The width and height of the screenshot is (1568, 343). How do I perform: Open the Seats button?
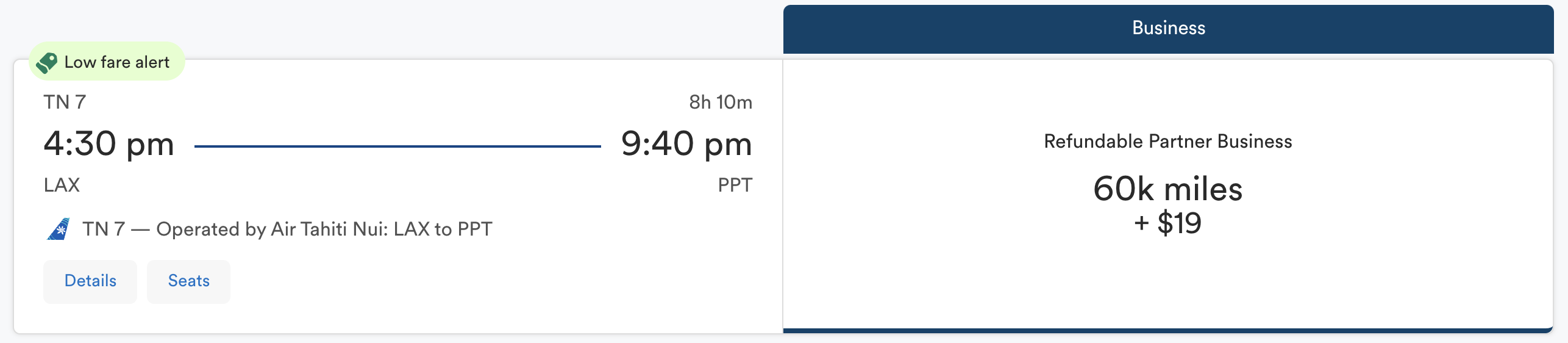(x=188, y=281)
